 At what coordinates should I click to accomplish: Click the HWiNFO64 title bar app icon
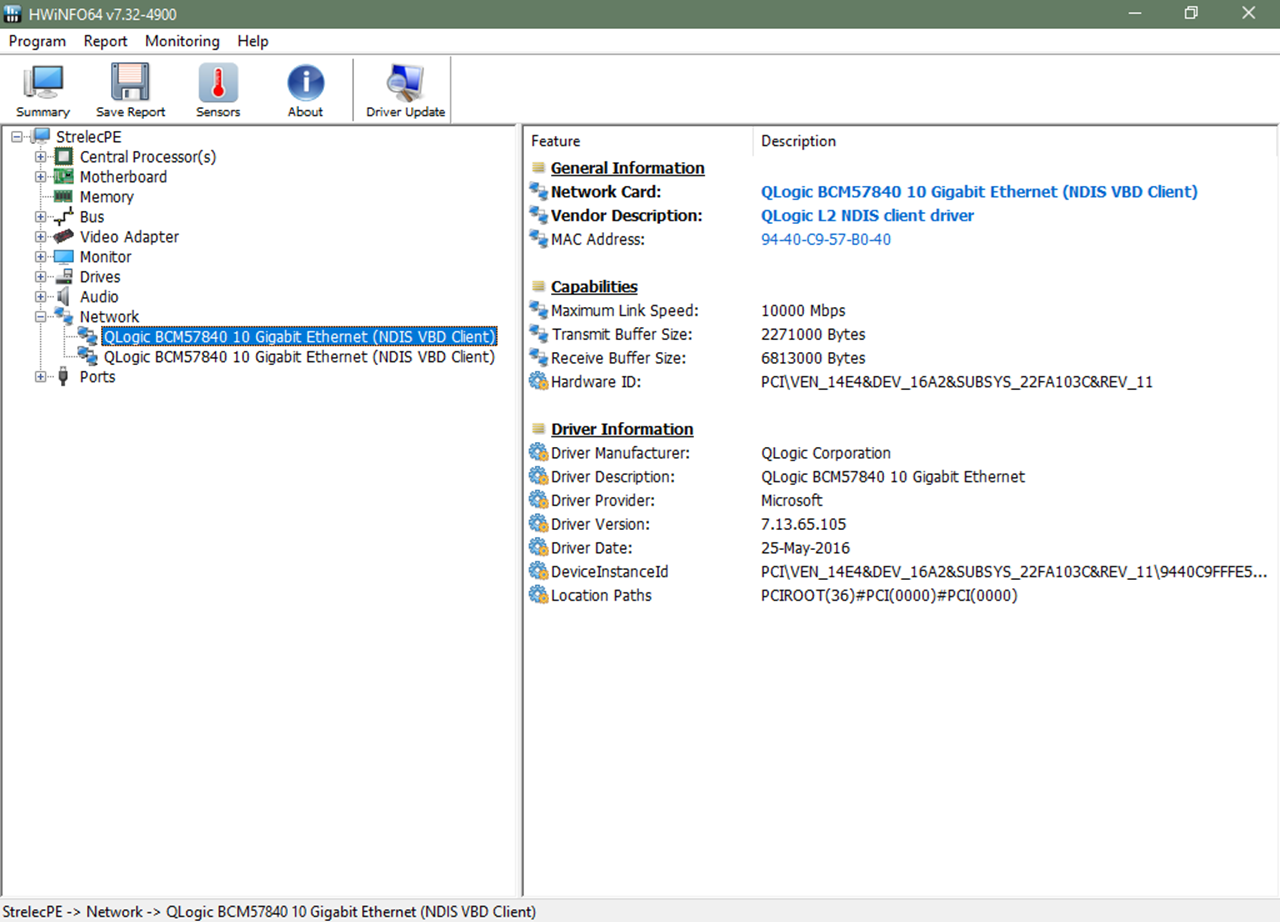pos(14,14)
